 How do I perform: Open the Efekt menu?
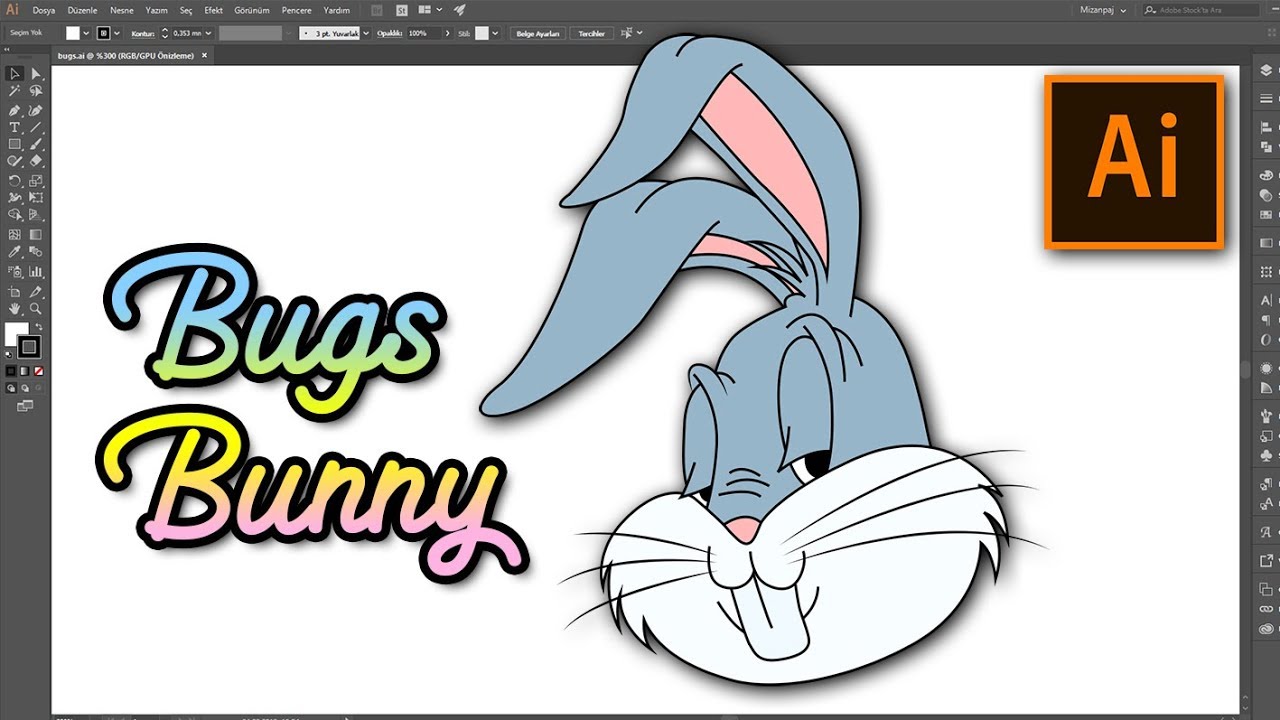pos(214,10)
